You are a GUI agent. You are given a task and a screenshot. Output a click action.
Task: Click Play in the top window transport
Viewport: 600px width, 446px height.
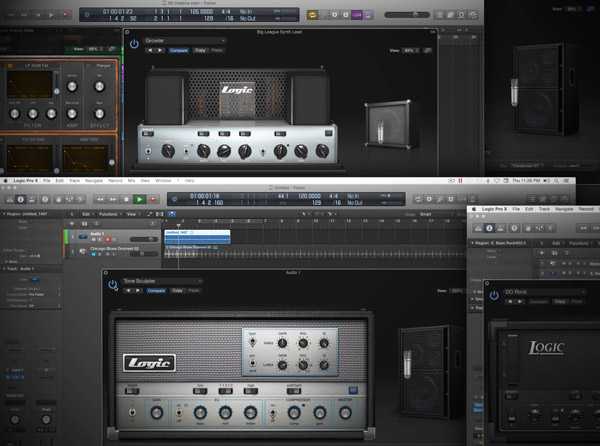coord(51,15)
